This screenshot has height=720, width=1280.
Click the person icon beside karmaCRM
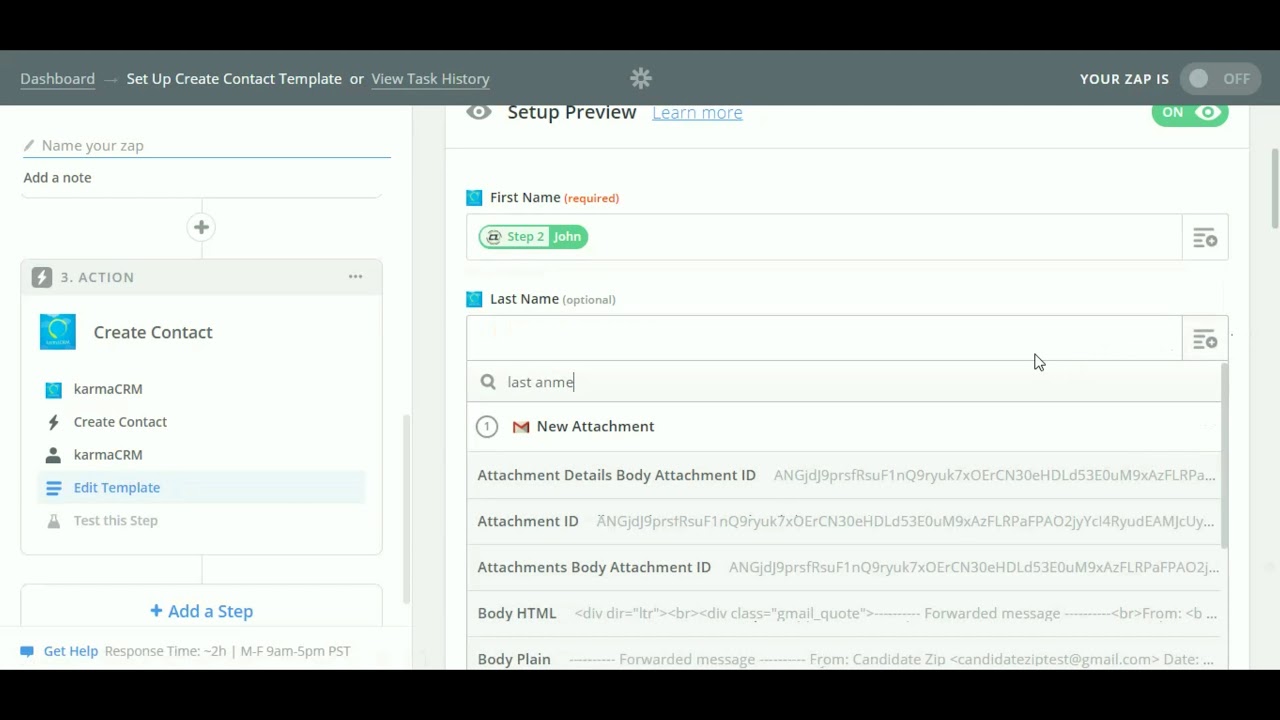(54, 455)
